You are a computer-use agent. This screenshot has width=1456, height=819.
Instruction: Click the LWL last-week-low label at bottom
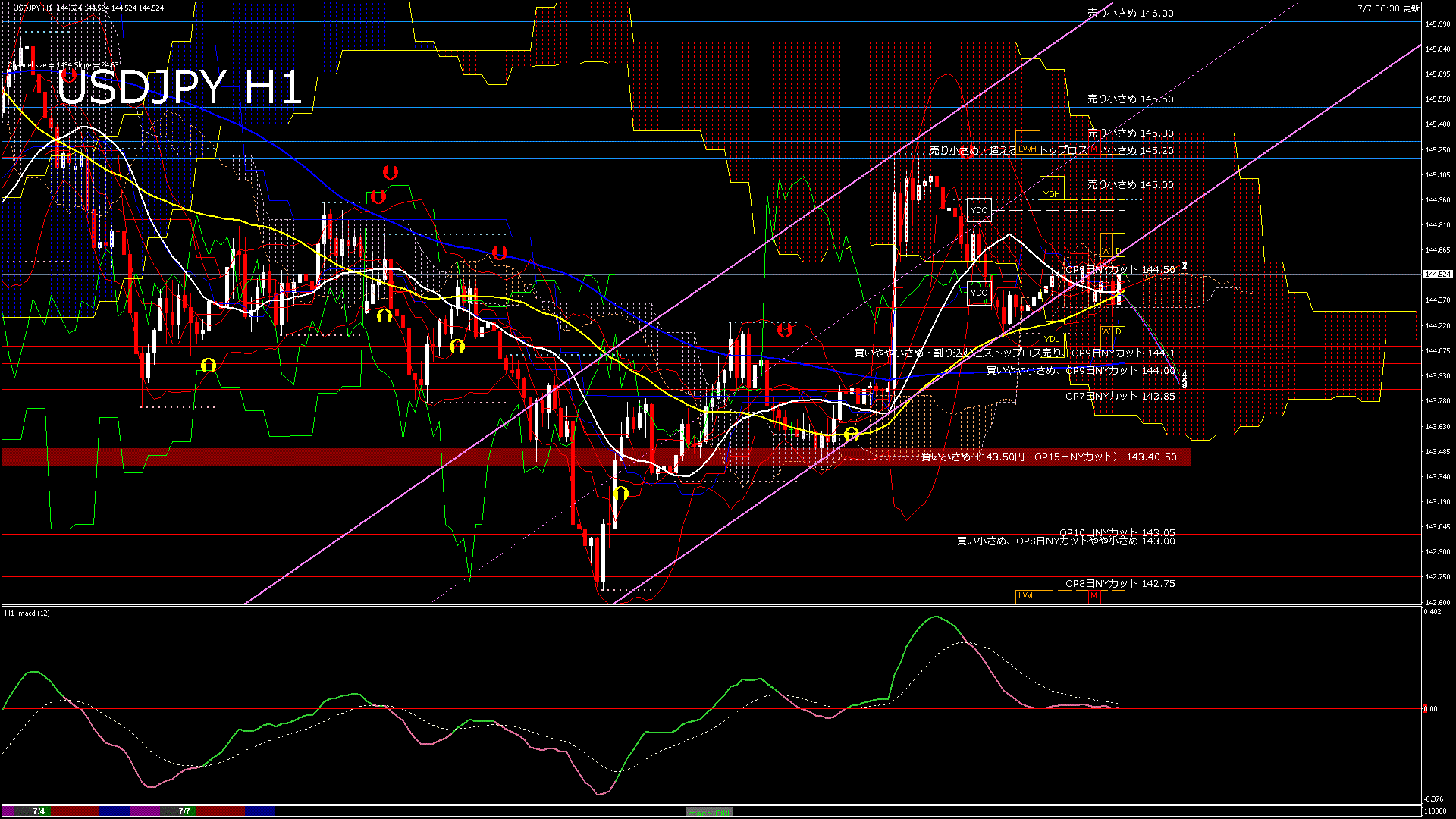pos(1027,596)
